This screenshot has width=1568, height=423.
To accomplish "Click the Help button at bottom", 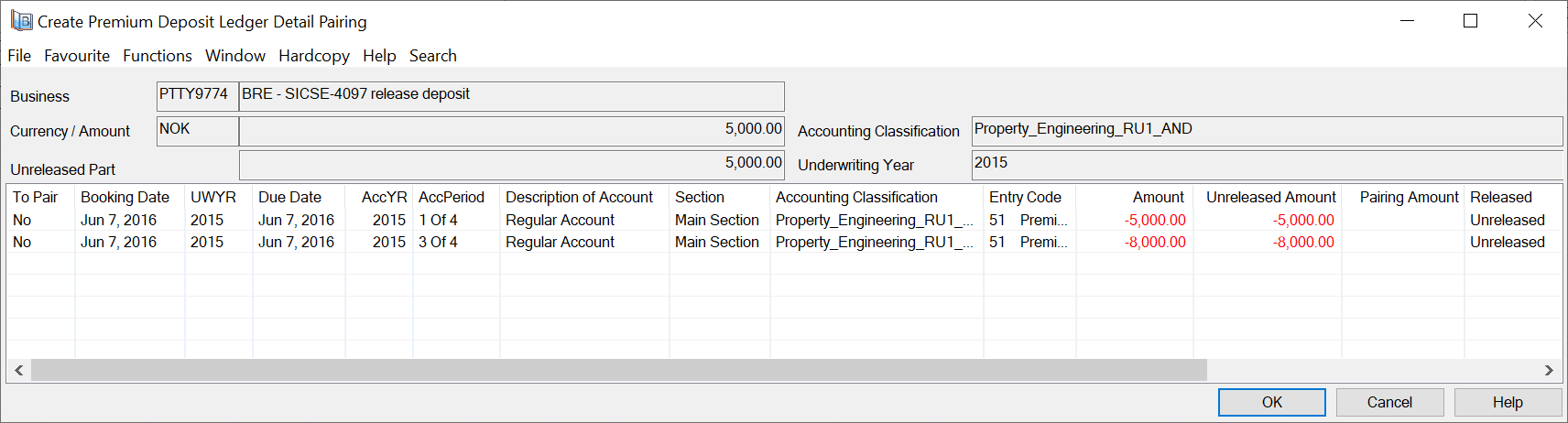I will (x=1507, y=402).
